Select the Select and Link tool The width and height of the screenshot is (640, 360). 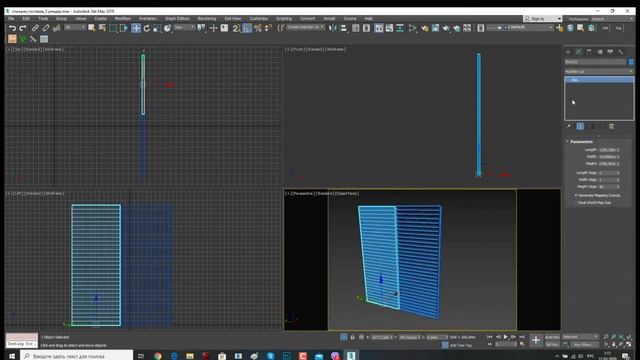coord(35,28)
